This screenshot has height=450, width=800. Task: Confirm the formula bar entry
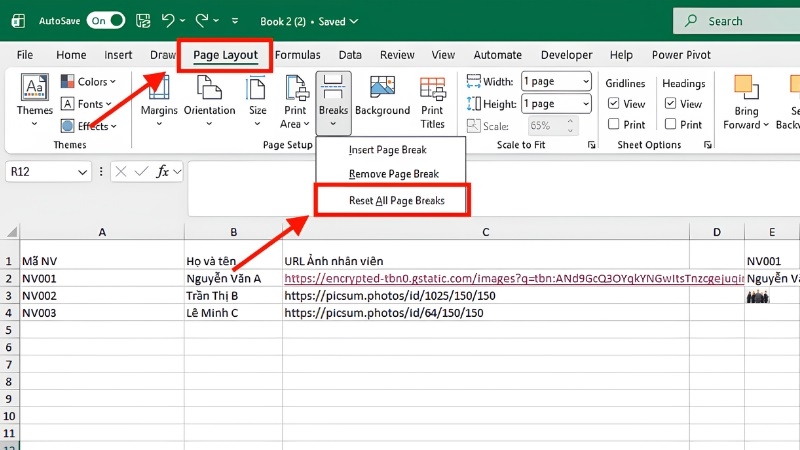[141, 172]
